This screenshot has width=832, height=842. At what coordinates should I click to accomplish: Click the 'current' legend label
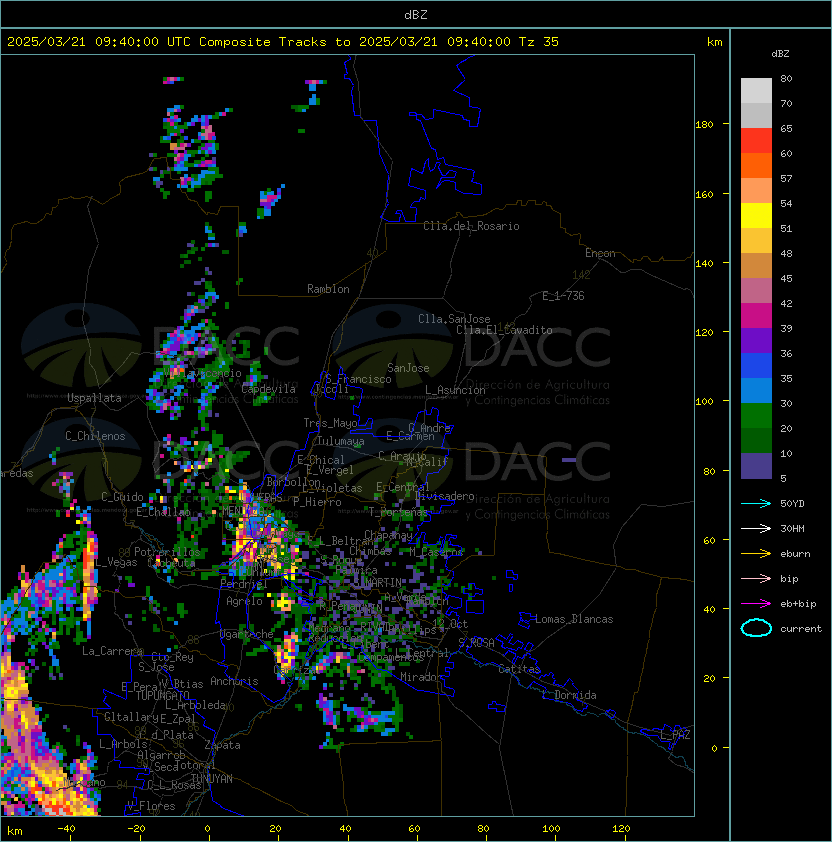tap(801, 629)
